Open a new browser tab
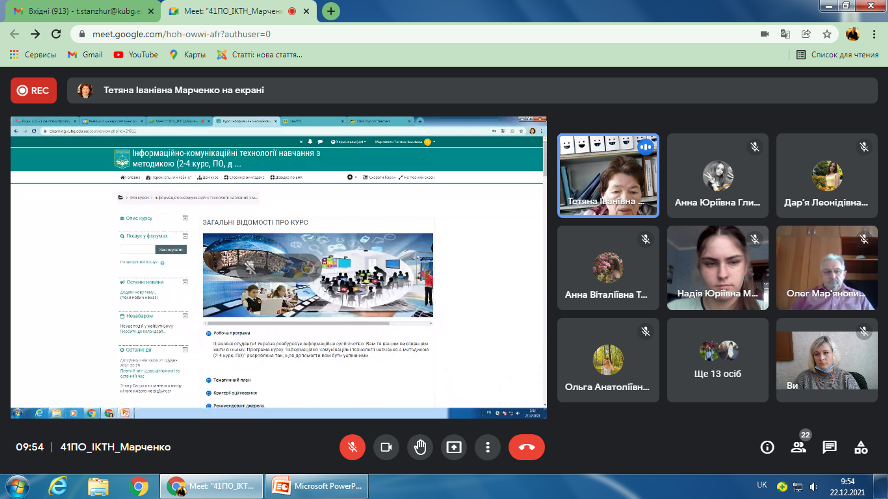Viewport: 888px width, 499px height. click(330, 11)
